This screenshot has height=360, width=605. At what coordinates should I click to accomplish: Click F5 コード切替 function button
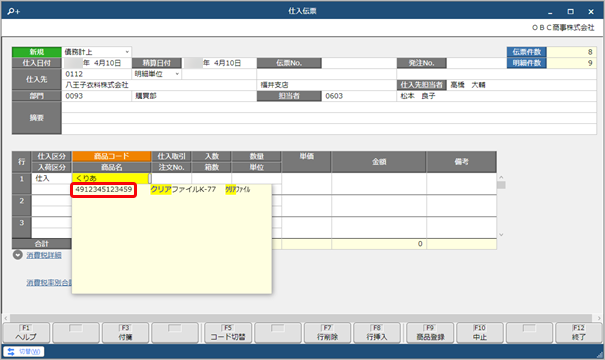click(228, 333)
